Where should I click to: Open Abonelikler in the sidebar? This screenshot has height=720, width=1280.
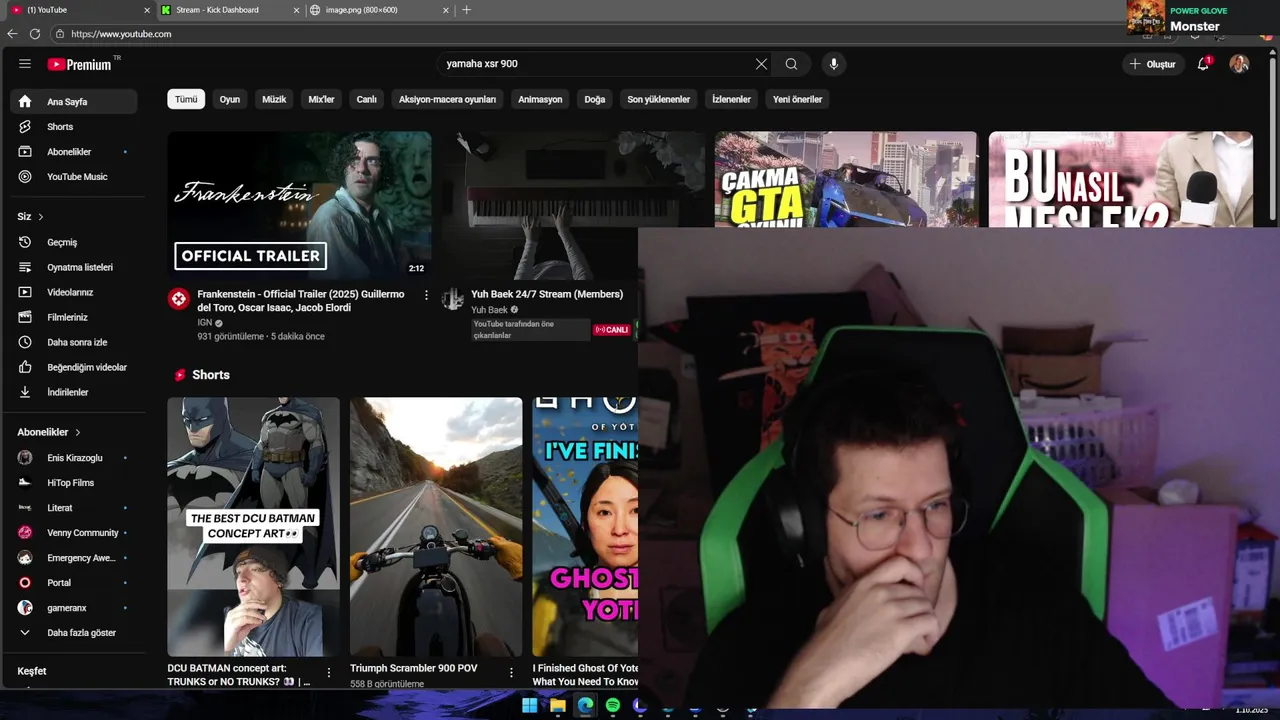tap(74, 152)
